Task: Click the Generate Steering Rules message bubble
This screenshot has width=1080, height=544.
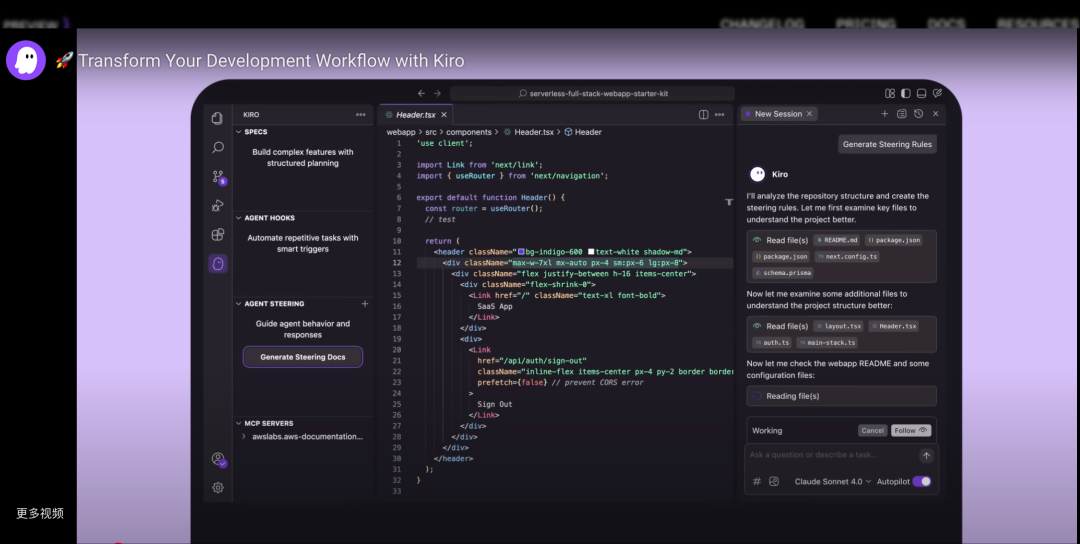Action: point(887,144)
